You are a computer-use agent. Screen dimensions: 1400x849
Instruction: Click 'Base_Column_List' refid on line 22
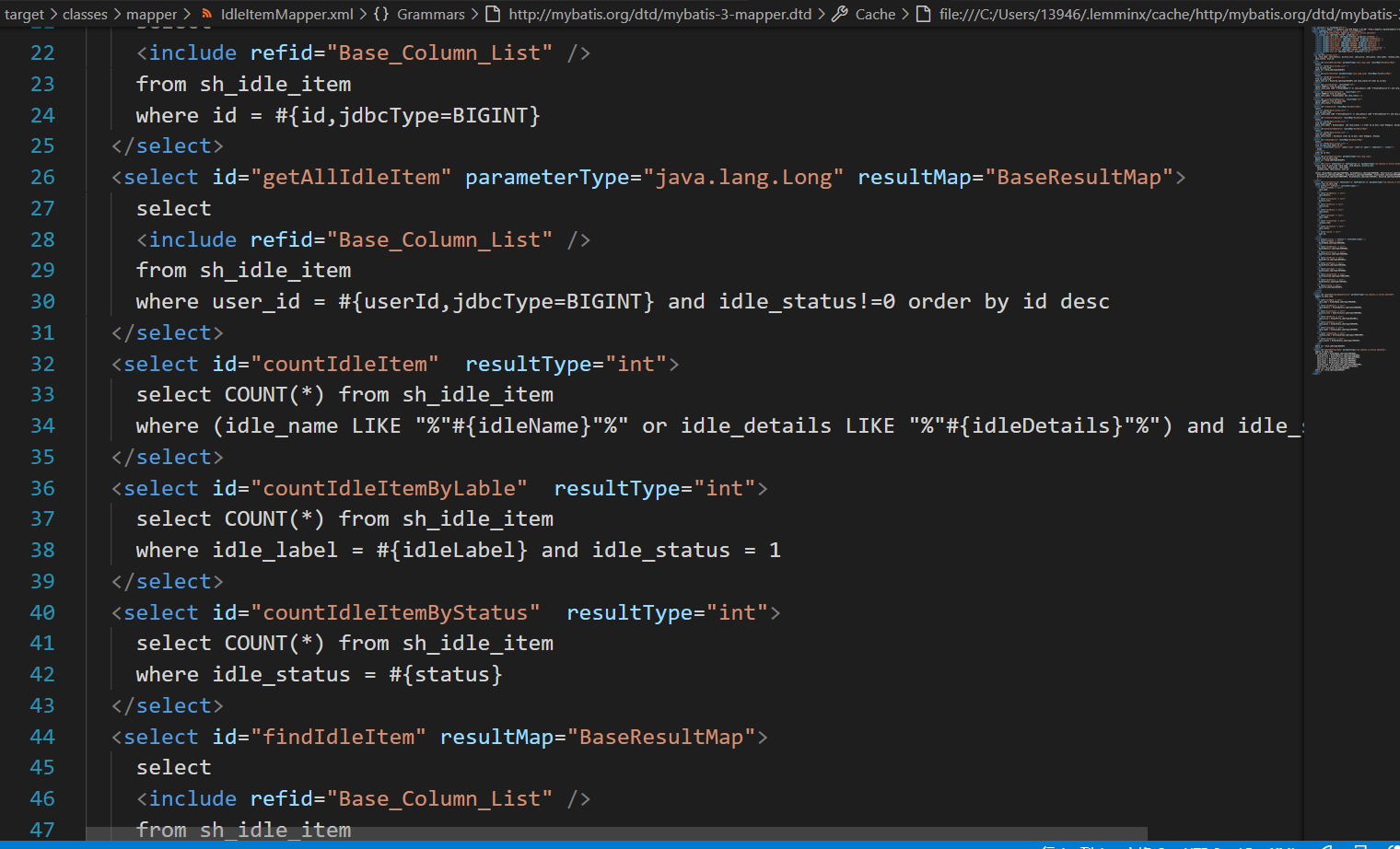(x=439, y=53)
